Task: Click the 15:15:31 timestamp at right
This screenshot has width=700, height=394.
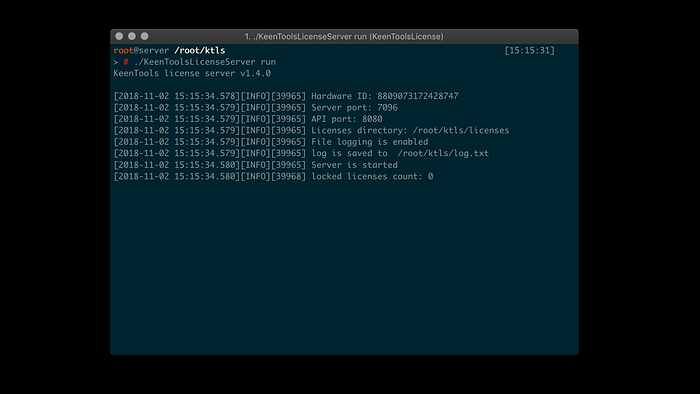Action: click(529, 50)
